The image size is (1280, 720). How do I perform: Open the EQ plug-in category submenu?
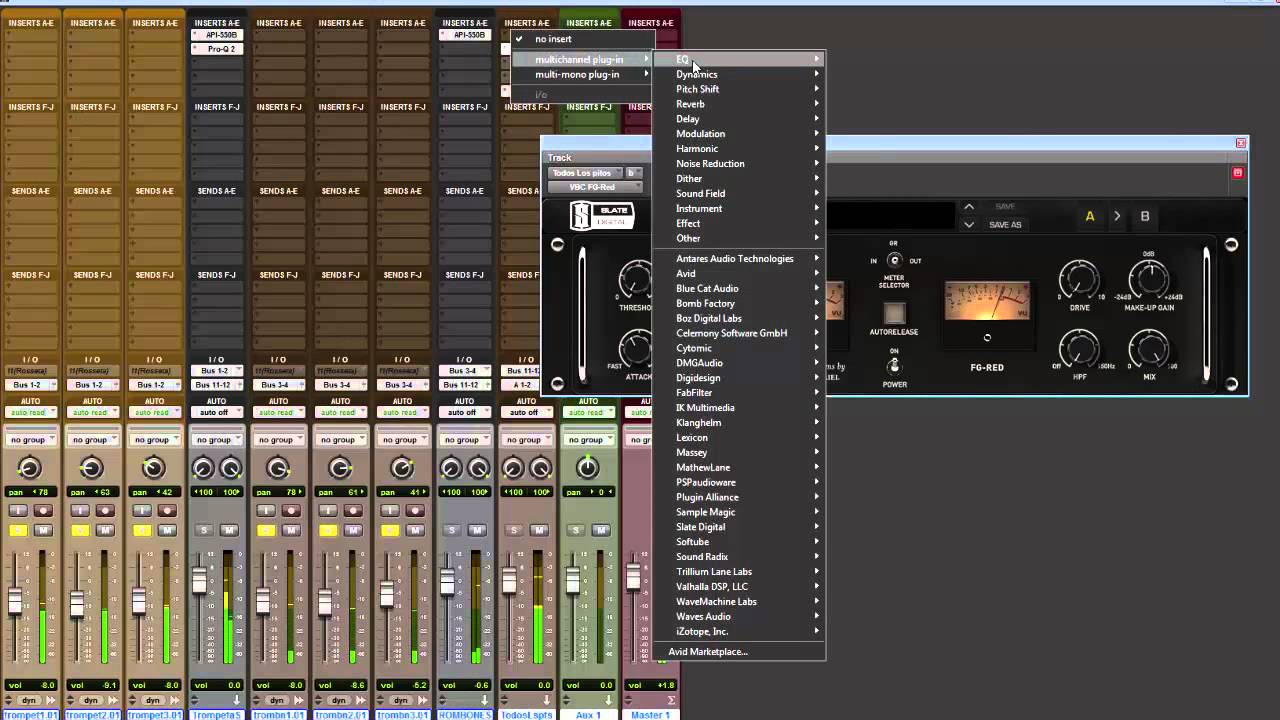click(739, 59)
